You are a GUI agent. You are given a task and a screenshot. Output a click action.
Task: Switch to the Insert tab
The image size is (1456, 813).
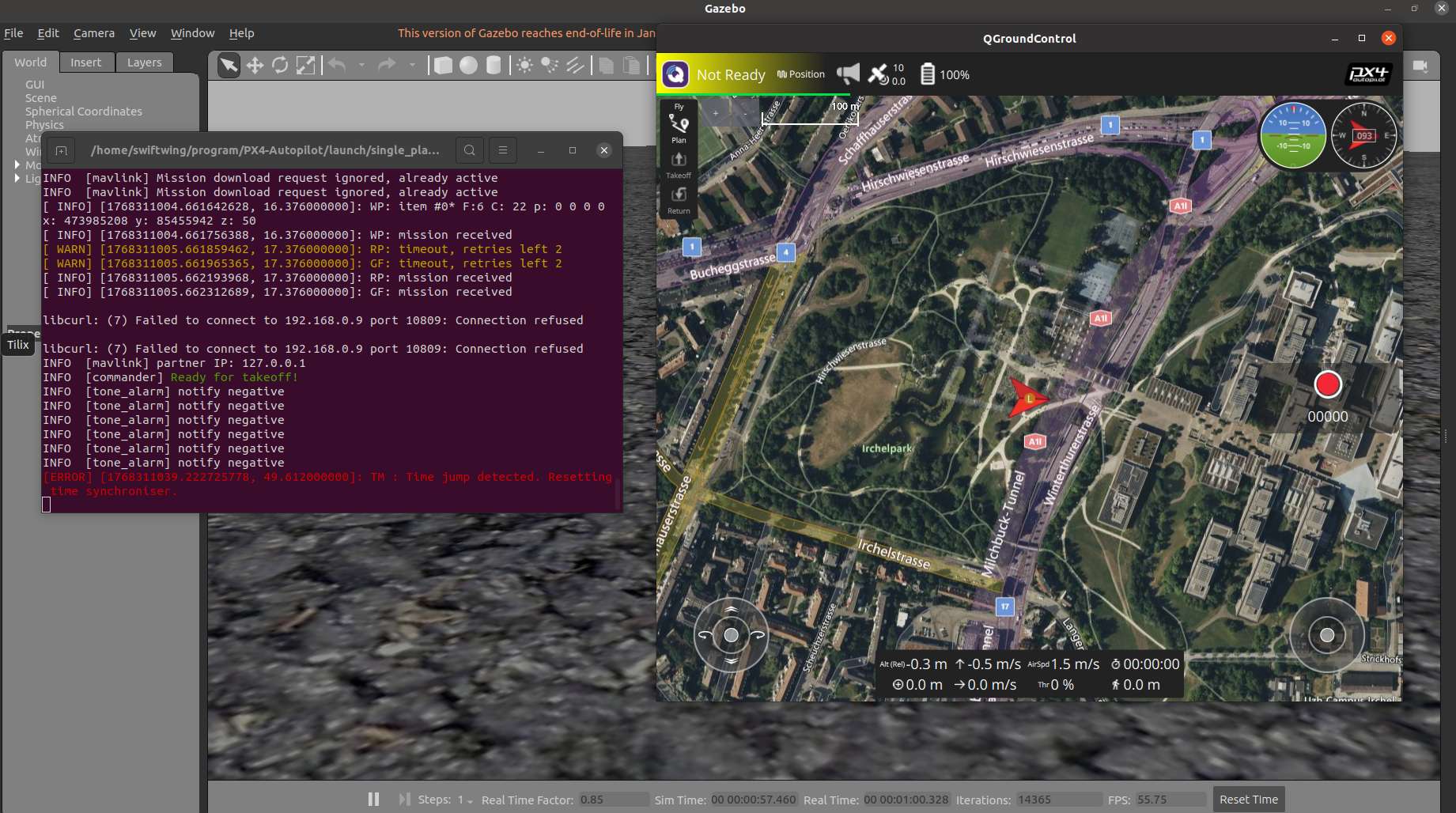coord(85,62)
